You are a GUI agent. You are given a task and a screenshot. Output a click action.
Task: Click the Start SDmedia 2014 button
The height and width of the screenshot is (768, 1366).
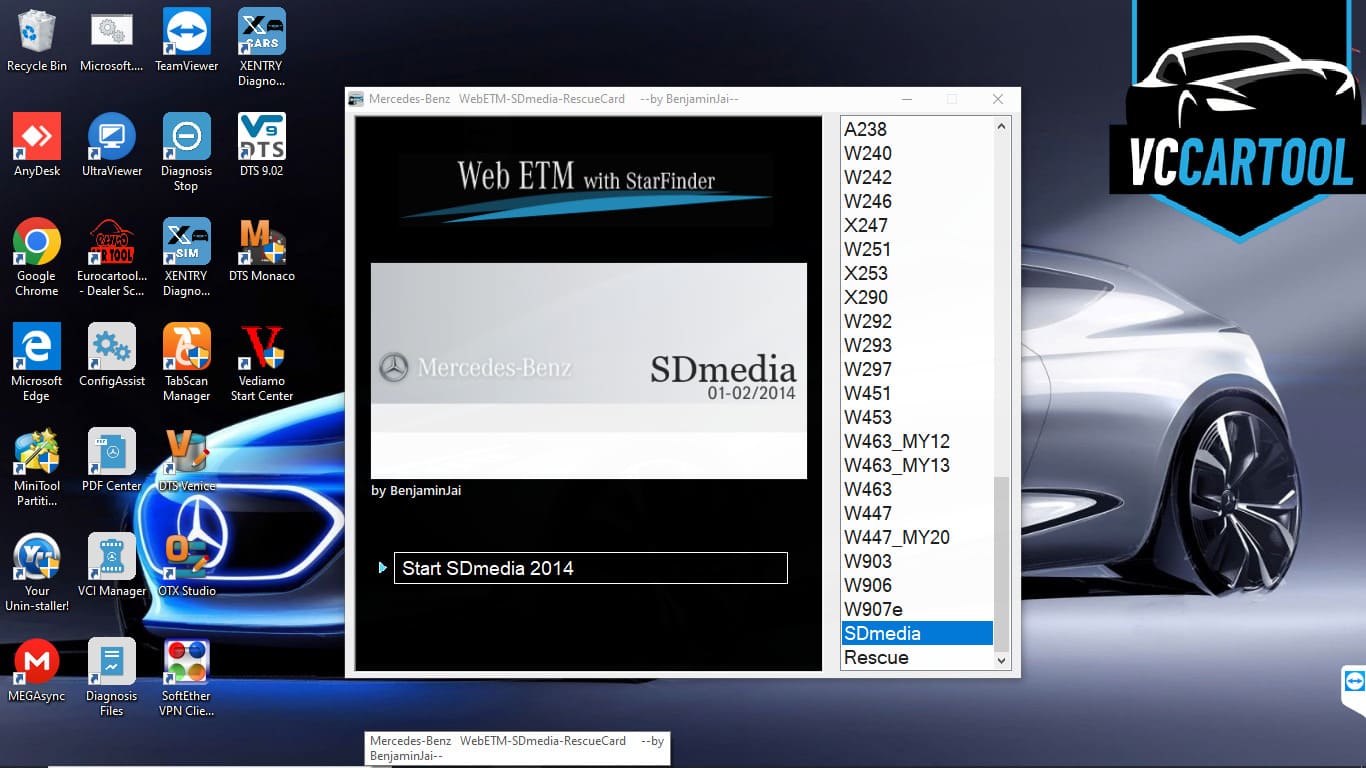pyautogui.click(x=591, y=568)
